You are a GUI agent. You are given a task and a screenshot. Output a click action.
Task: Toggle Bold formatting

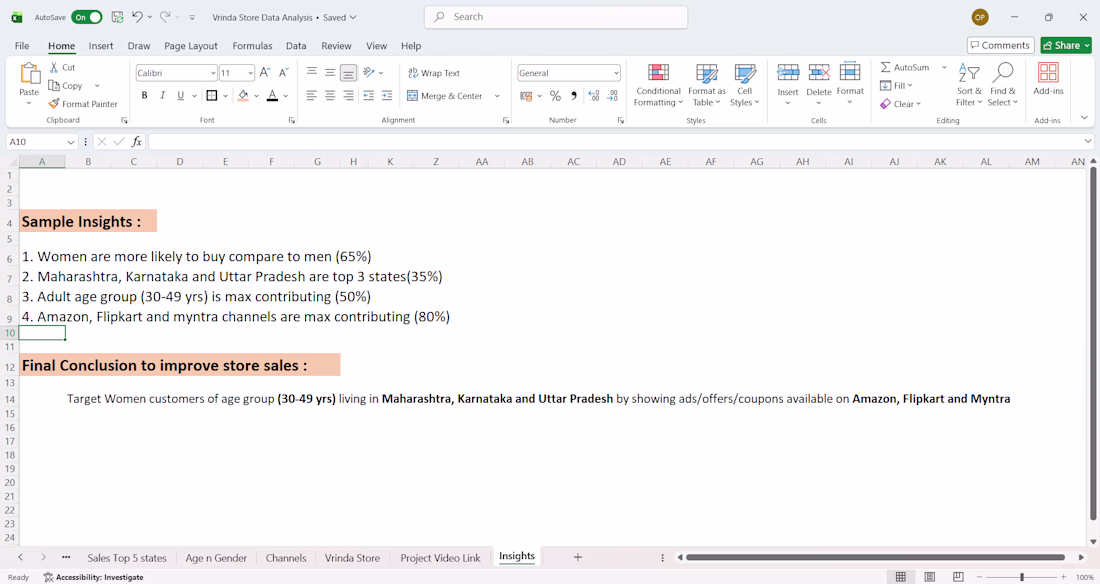pos(145,95)
